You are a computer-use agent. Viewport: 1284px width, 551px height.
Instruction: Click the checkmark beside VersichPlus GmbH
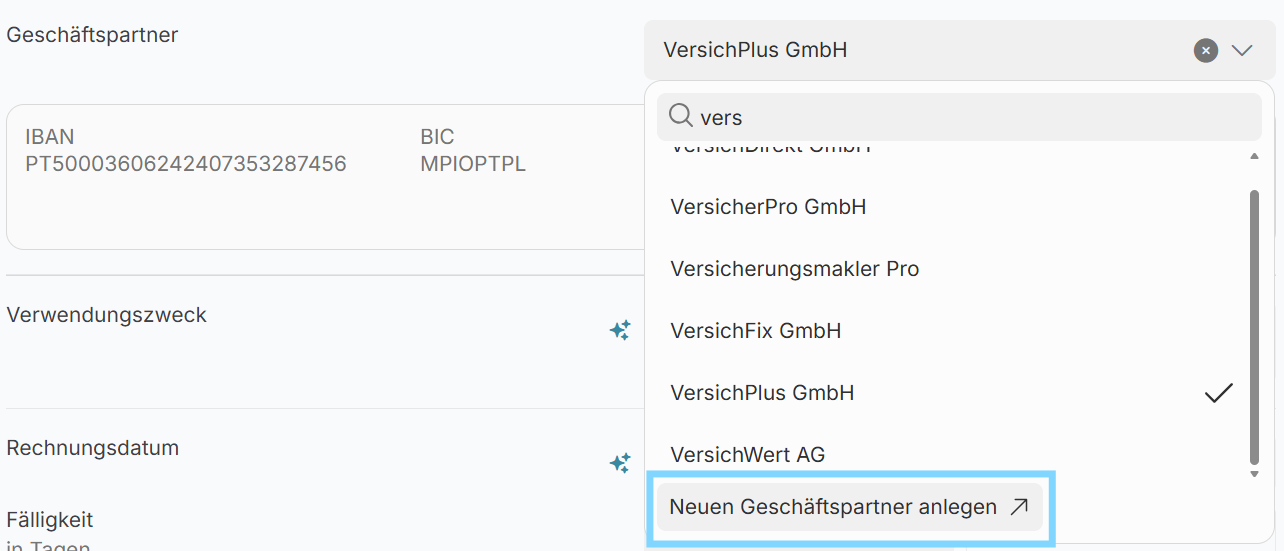tap(1219, 393)
